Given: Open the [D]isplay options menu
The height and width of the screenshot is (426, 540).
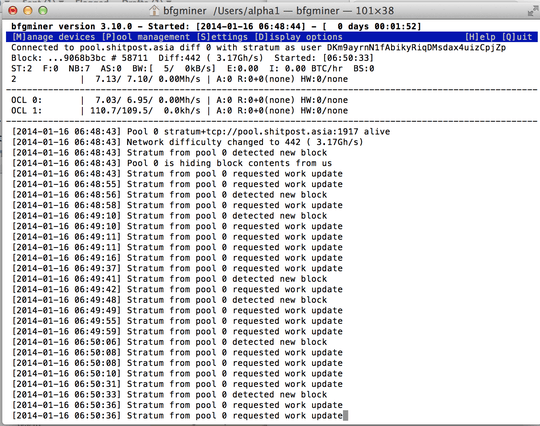Looking at the screenshot, I should (x=298, y=37).
